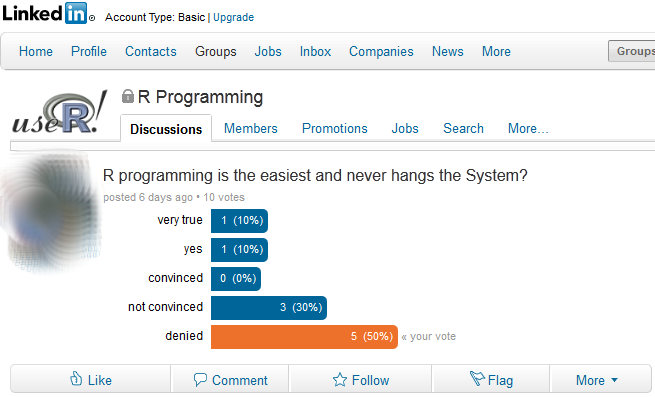This screenshot has width=655, height=397.
Task: Open the More item in top navigation
Action: tap(496, 51)
